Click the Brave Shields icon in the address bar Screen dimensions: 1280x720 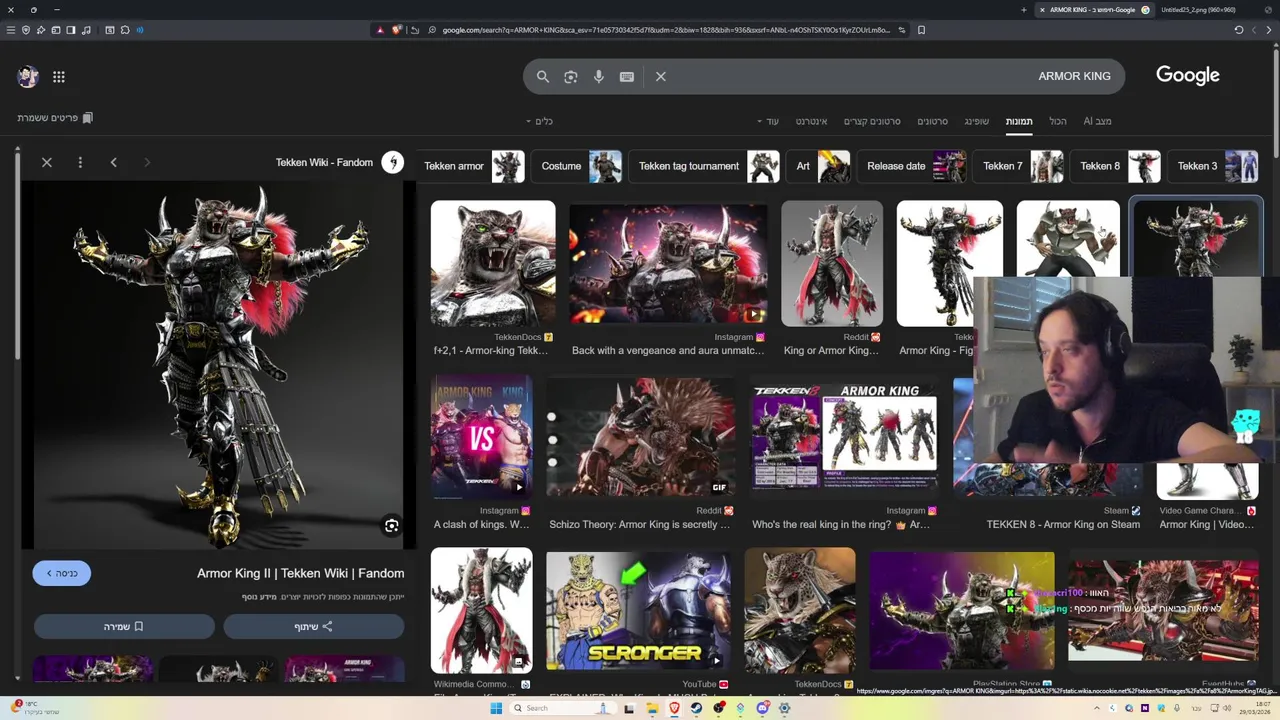coord(397,30)
